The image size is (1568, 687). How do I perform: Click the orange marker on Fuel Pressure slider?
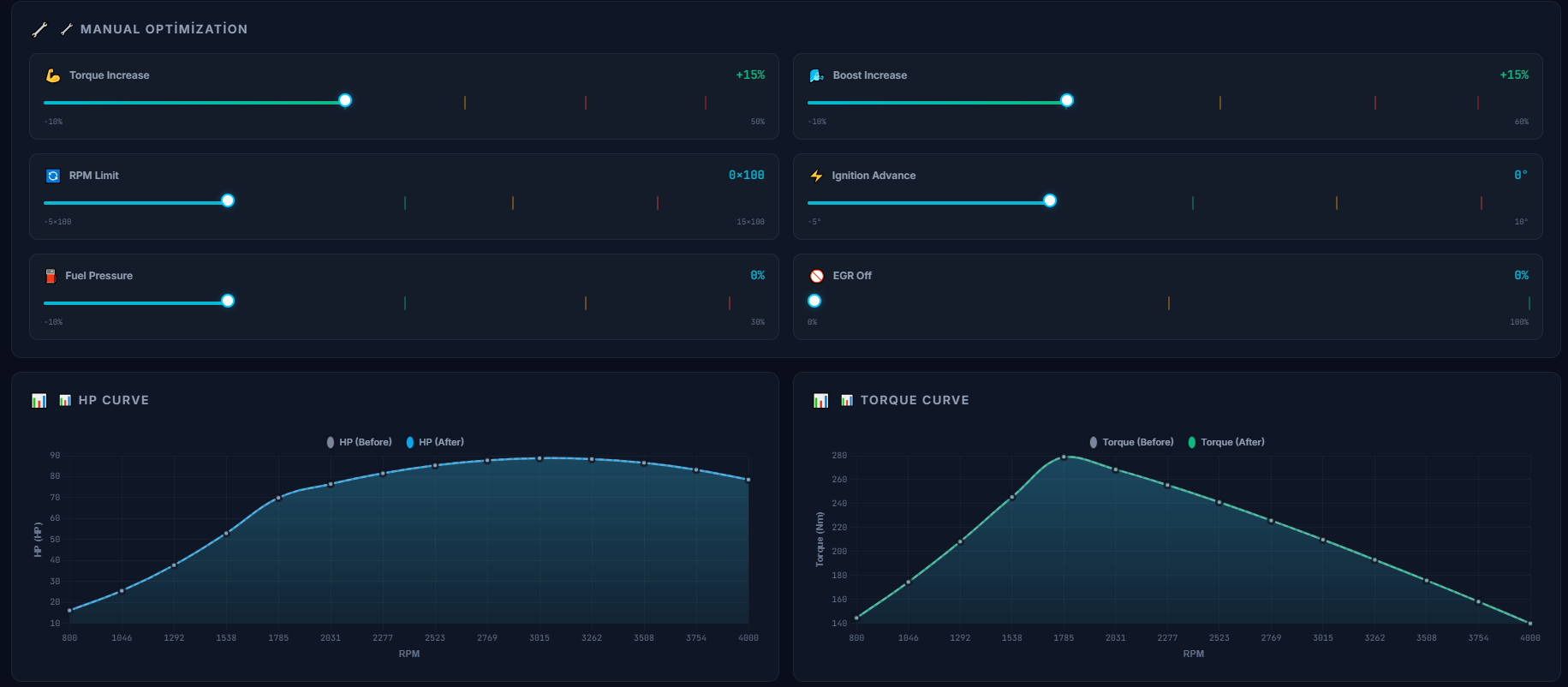[x=586, y=303]
